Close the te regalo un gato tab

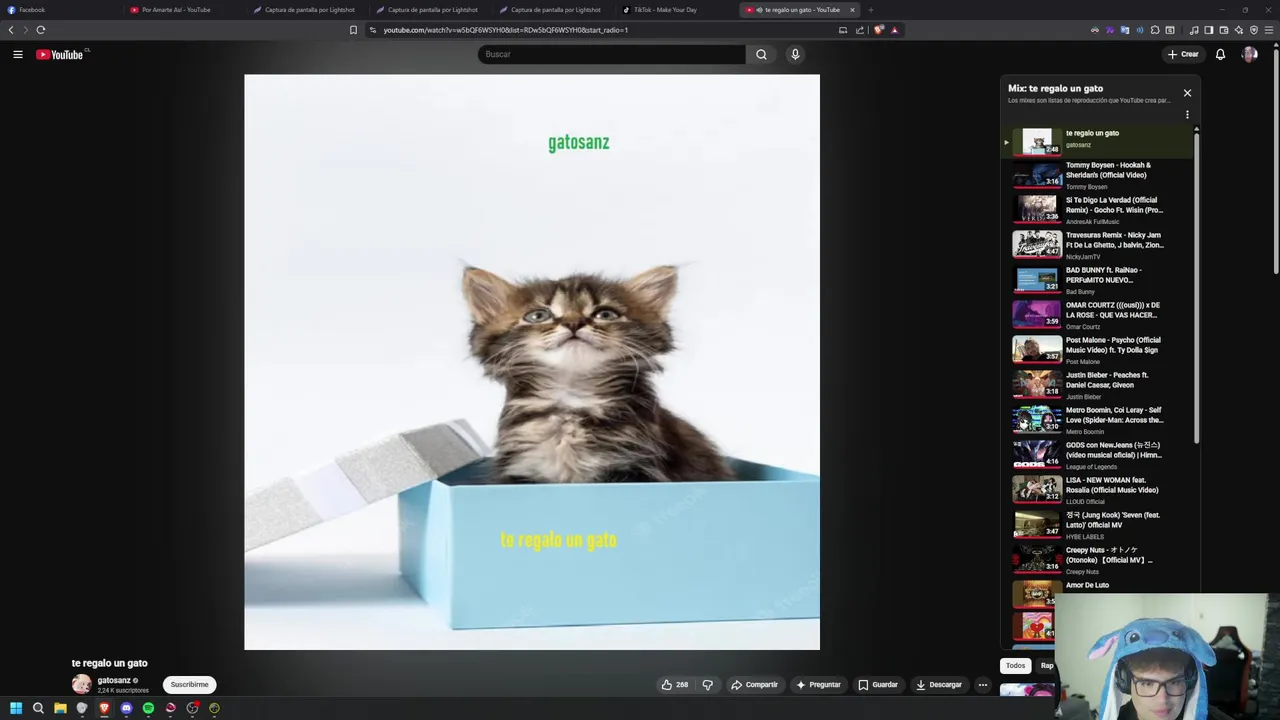click(x=852, y=10)
